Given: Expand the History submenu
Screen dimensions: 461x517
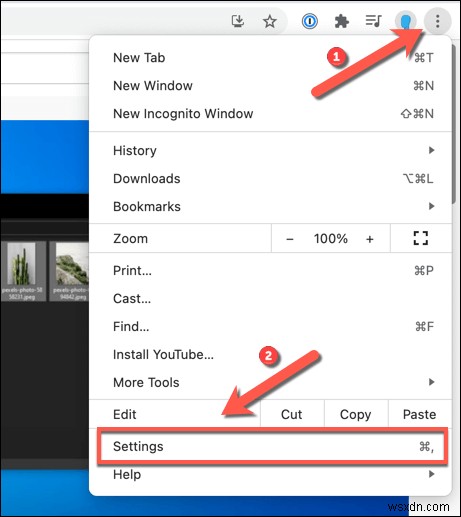Looking at the screenshot, I should tap(271, 150).
